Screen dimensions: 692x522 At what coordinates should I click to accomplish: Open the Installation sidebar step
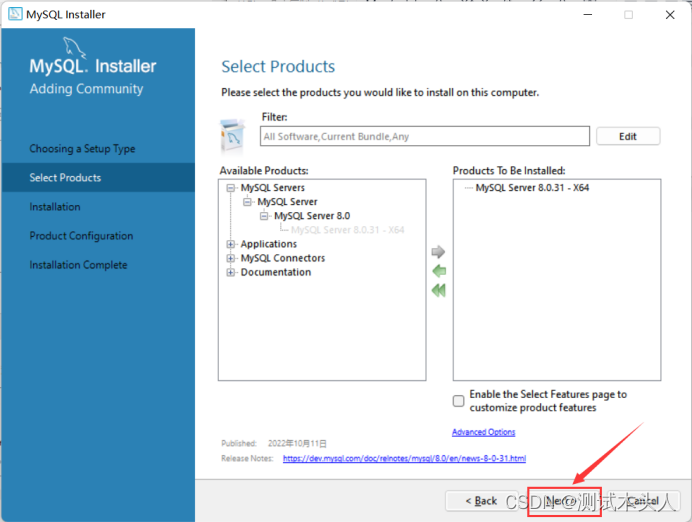coord(55,207)
